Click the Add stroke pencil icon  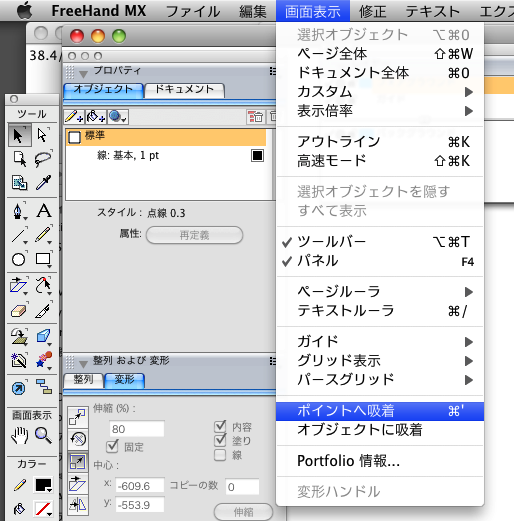[74, 117]
